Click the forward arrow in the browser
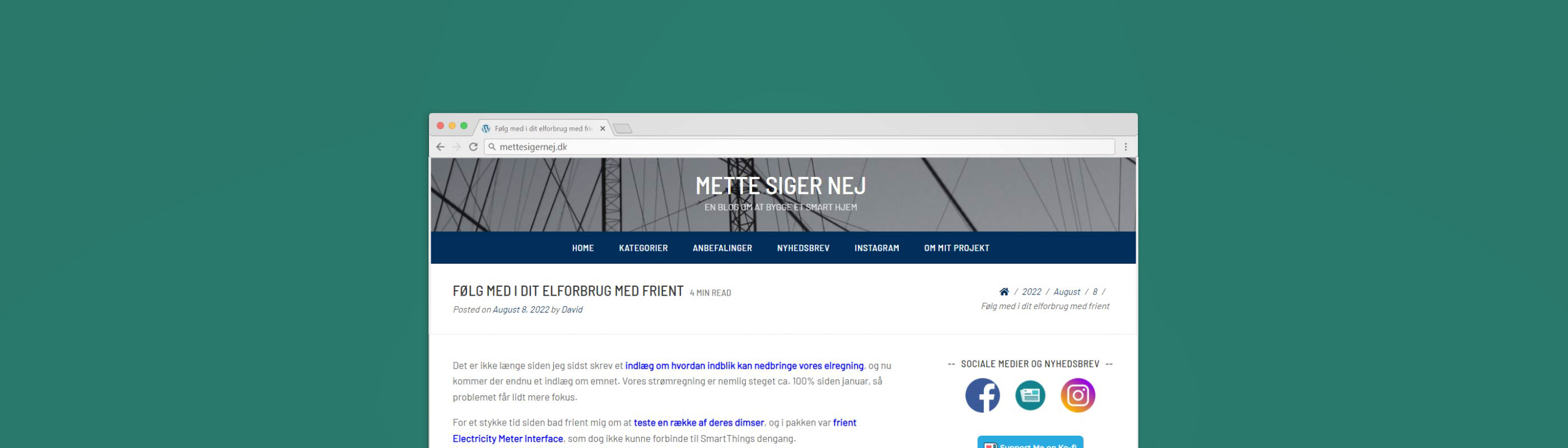This screenshot has width=1568, height=448. [456, 147]
